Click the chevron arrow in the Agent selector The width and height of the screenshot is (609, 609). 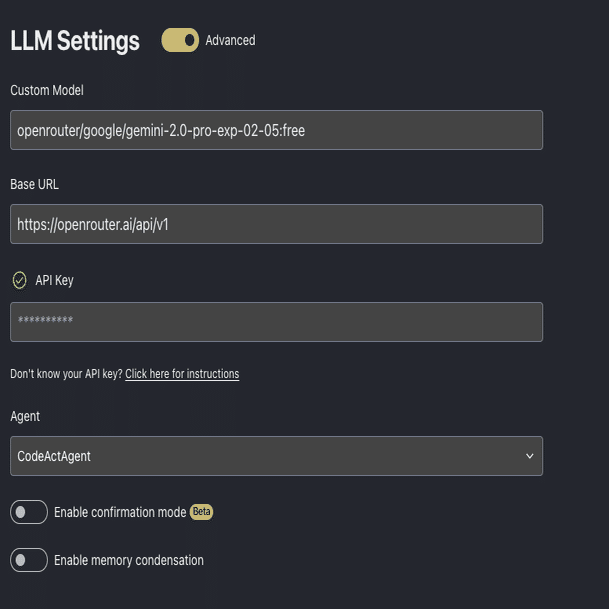pyautogui.click(x=529, y=456)
